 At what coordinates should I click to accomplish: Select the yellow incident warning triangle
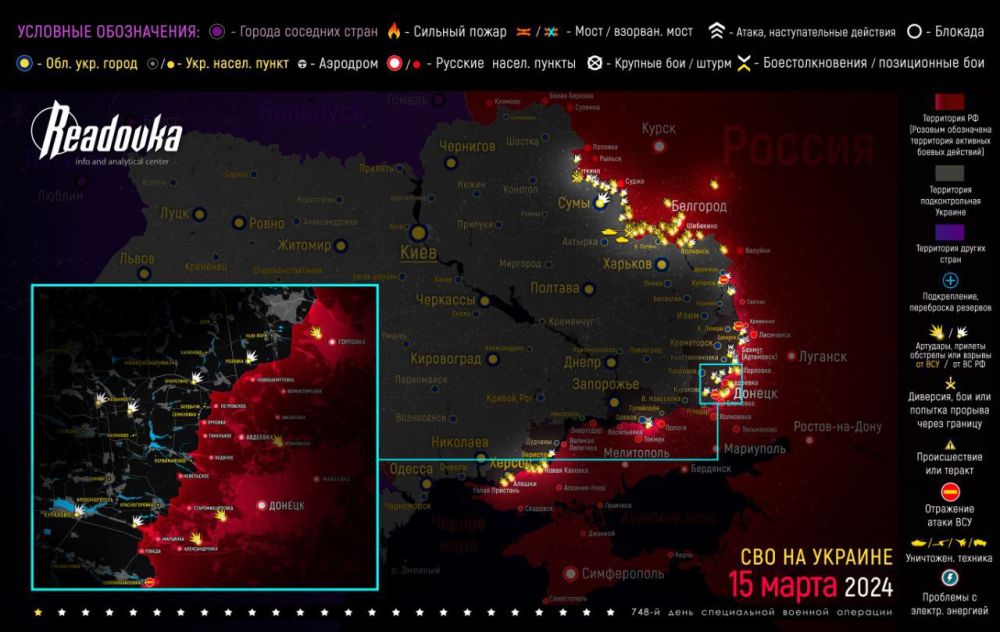950,446
